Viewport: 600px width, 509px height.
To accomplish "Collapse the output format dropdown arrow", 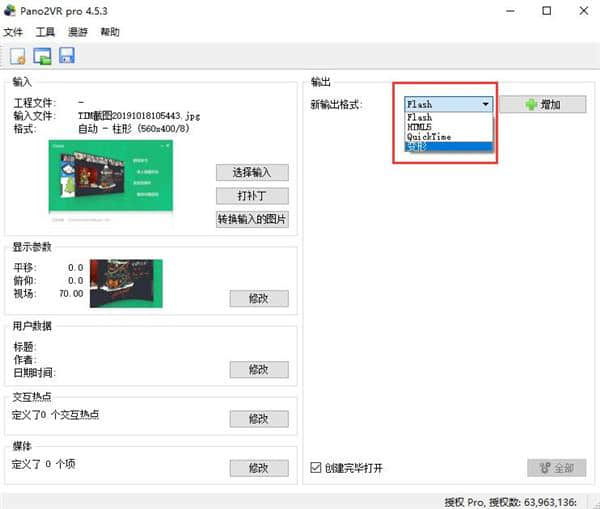I will click(486, 104).
